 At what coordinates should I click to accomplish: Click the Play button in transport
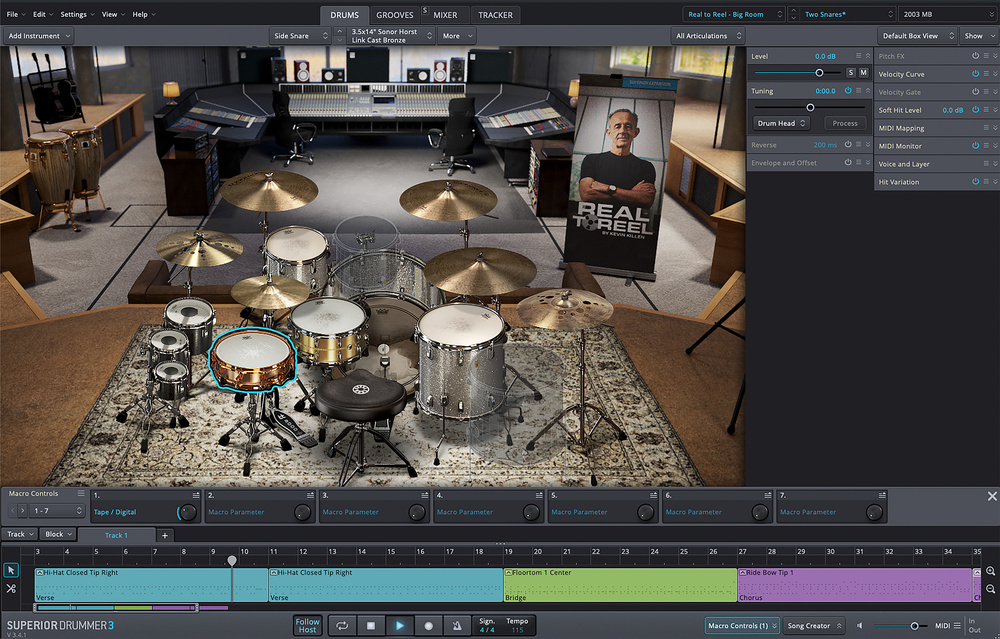click(399, 626)
